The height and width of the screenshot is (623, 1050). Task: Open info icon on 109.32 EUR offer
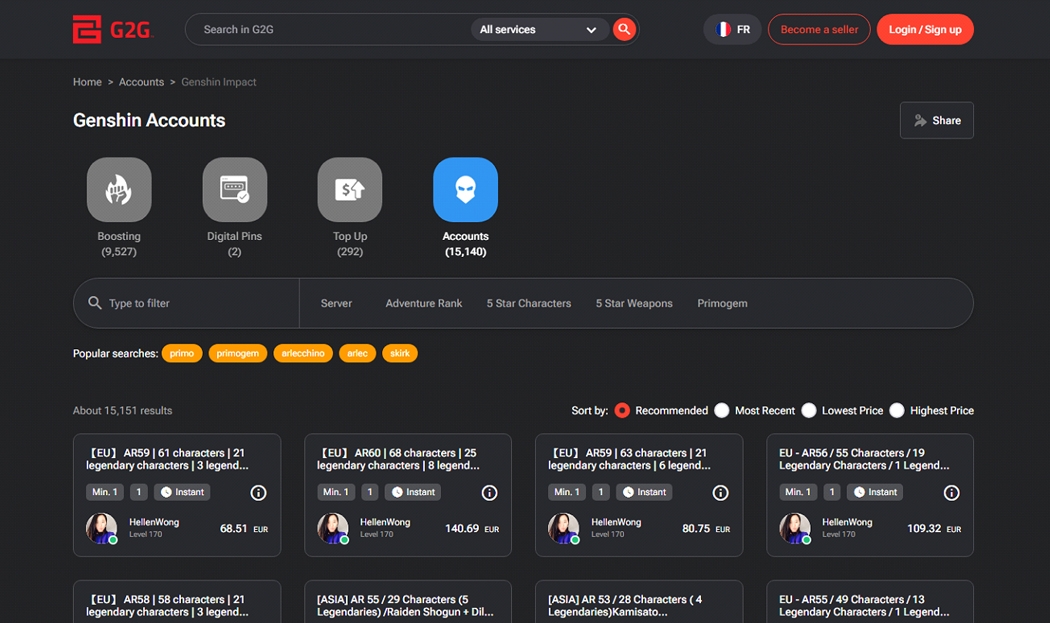[952, 493]
